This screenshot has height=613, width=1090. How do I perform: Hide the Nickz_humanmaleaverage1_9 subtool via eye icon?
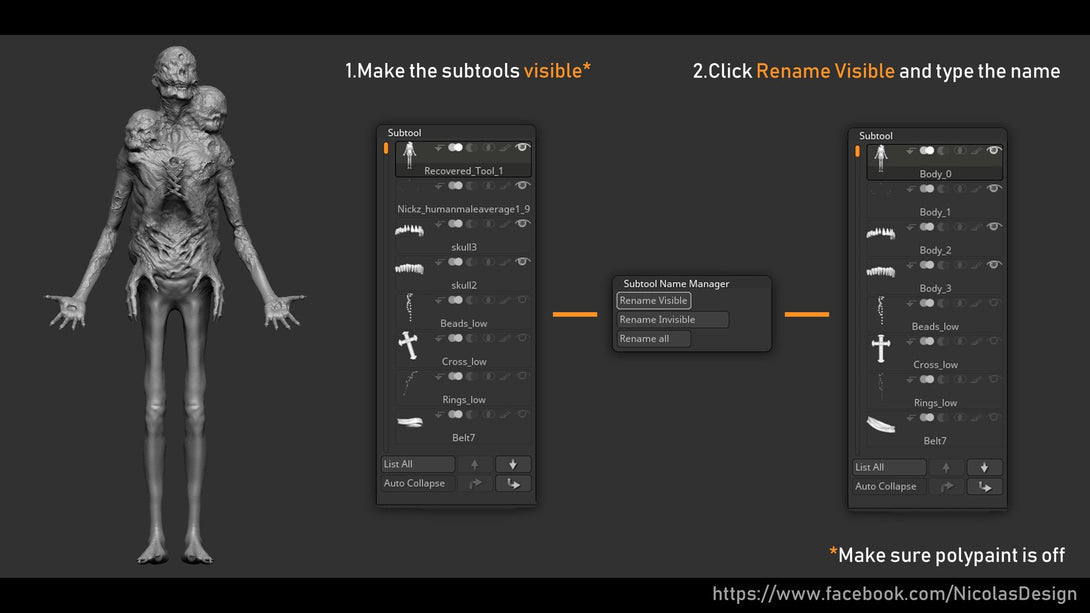(522, 186)
